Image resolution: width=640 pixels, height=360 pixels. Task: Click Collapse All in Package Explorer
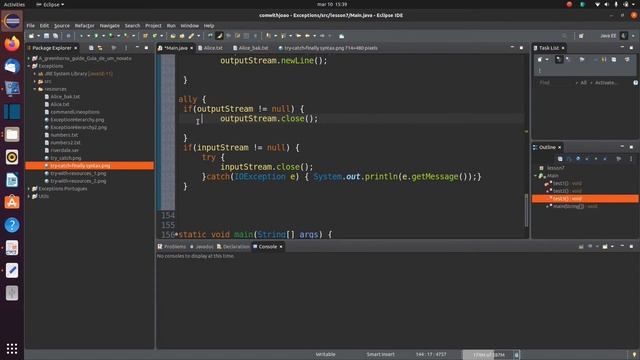click(x=91, y=48)
